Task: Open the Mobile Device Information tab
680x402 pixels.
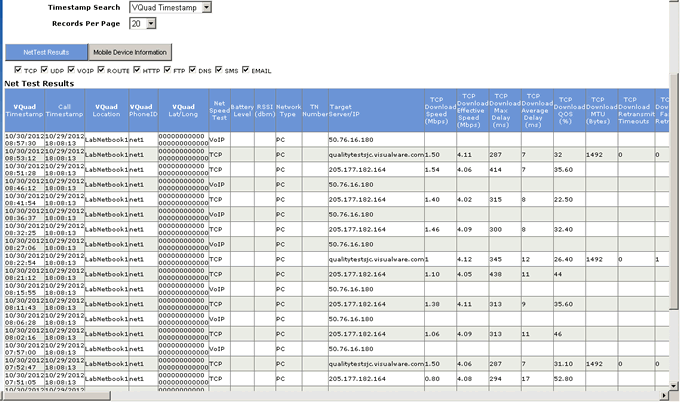Action: 129,51
